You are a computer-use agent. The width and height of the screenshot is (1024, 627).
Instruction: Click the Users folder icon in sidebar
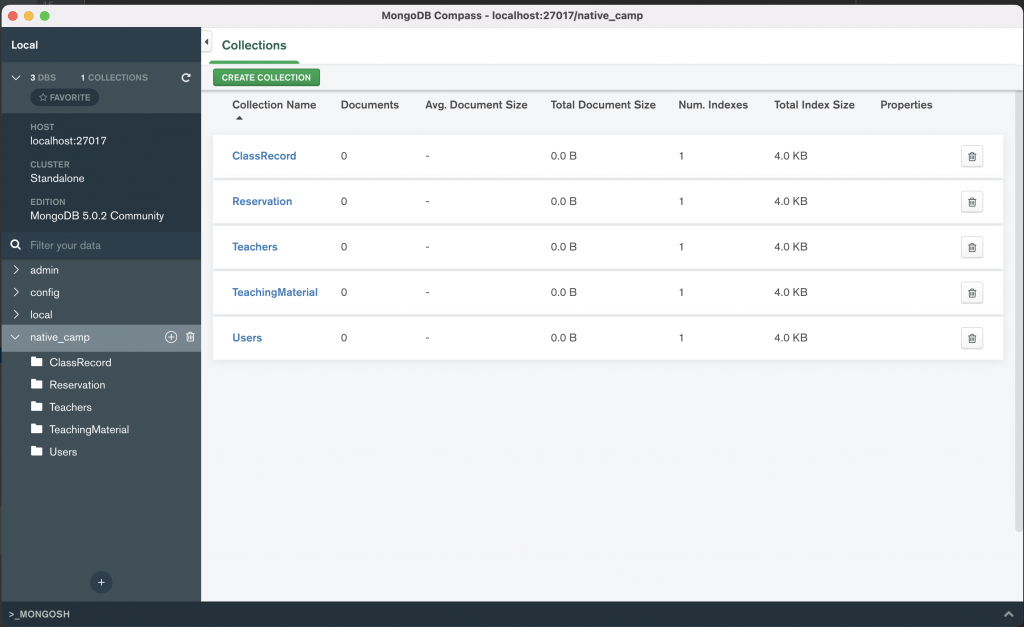pyautogui.click(x=37, y=451)
